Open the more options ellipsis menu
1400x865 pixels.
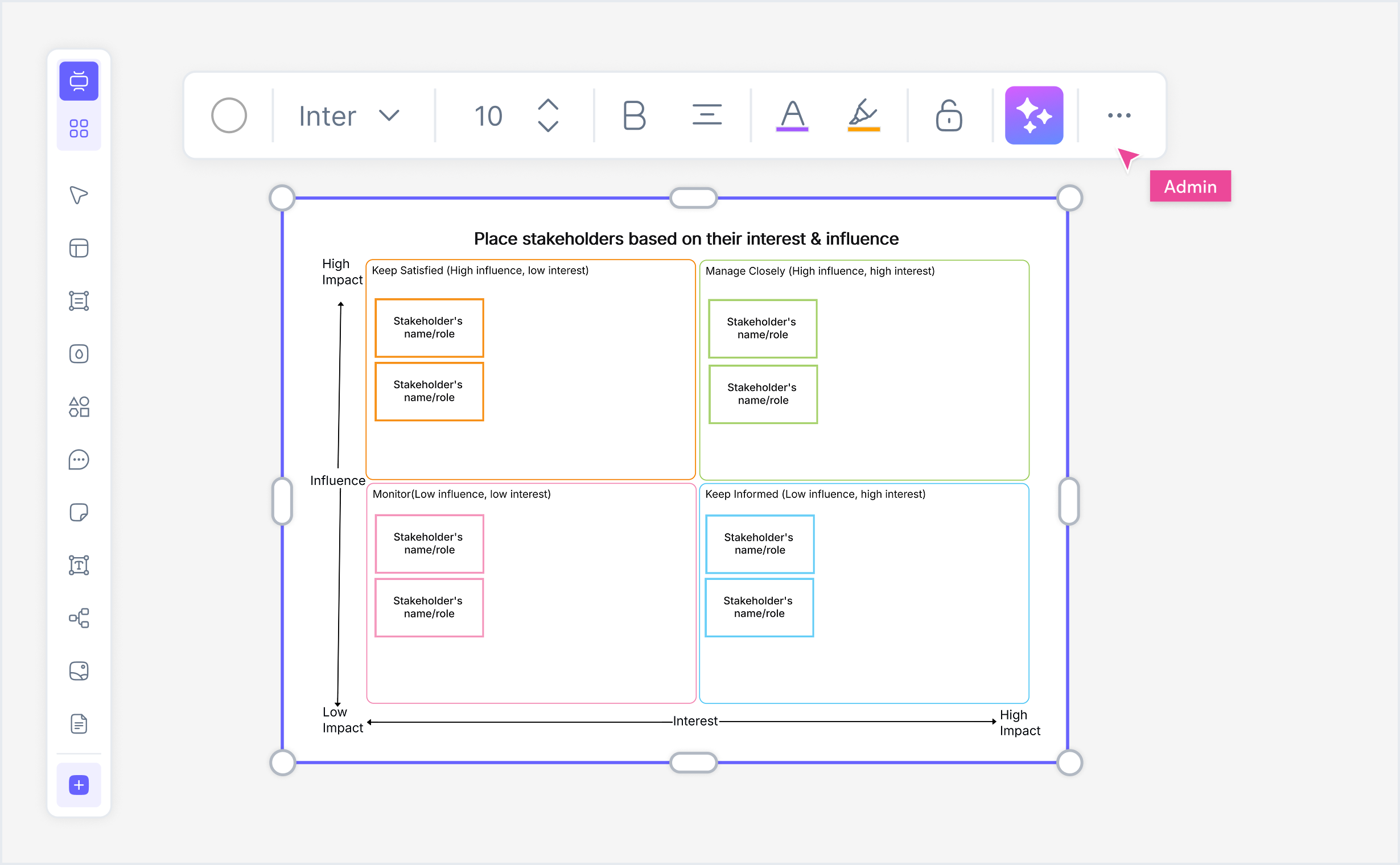click(1119, 116)
